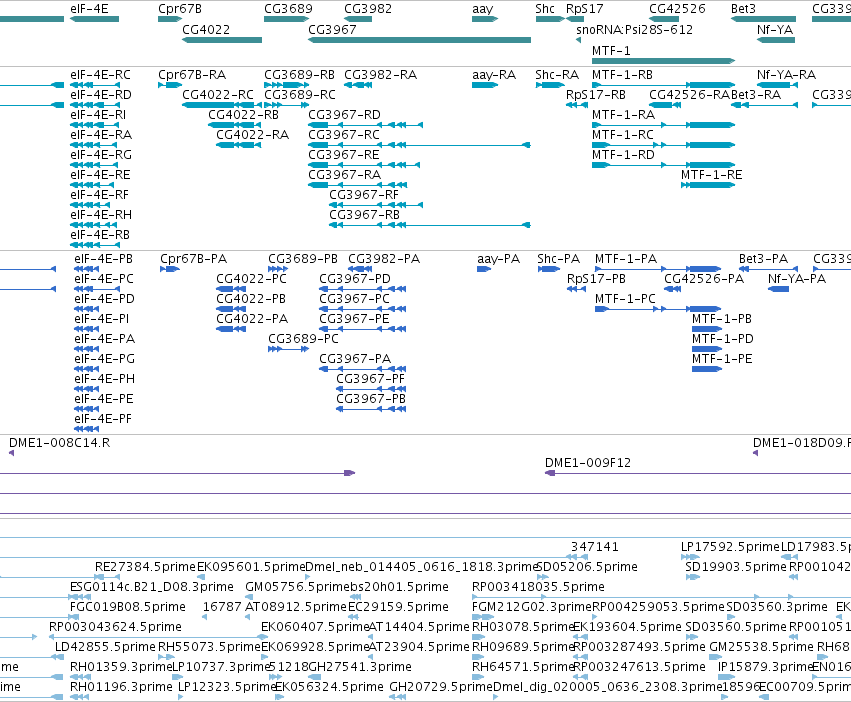
Task: Click the CG3967-RB transcript label
Action: (364, 214)
